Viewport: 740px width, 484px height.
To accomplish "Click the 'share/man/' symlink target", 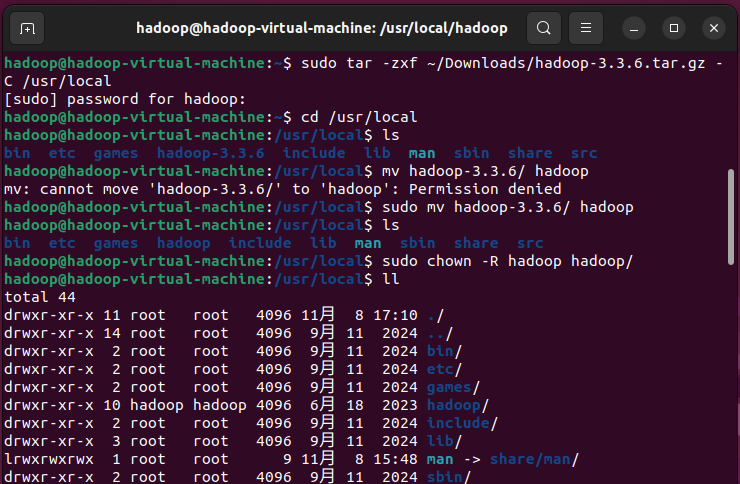I will pos(534,459).
